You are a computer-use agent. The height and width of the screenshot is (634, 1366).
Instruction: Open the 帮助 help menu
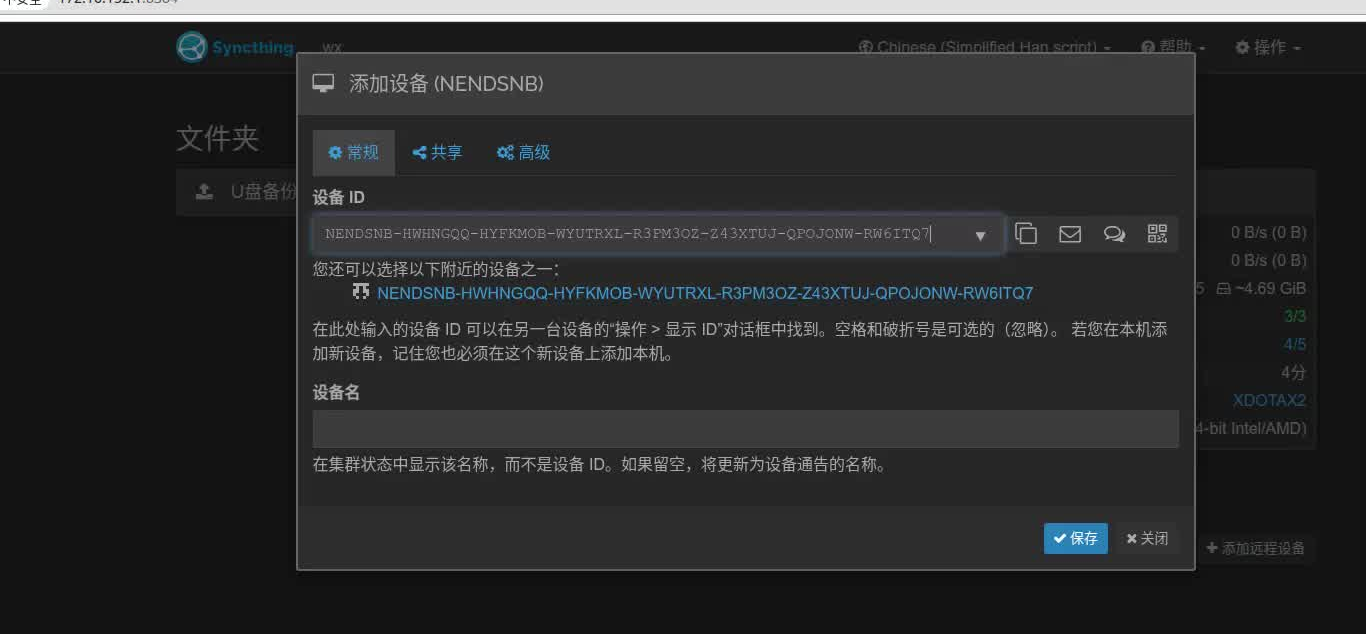[x=1170, y=46]
